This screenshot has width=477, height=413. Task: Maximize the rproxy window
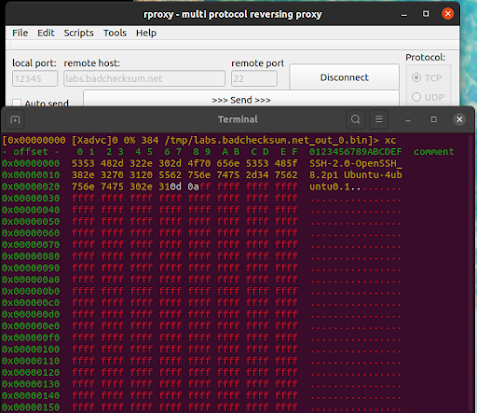tap(426, 14)
